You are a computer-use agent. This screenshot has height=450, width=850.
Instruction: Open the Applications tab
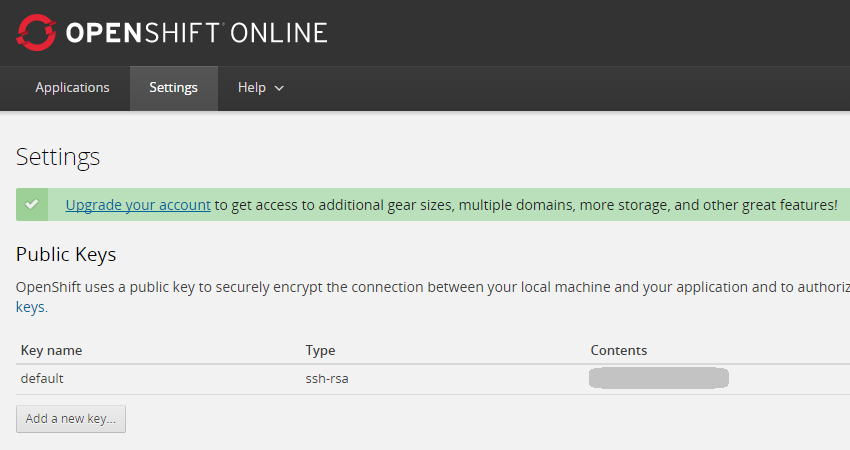point(72,88)
